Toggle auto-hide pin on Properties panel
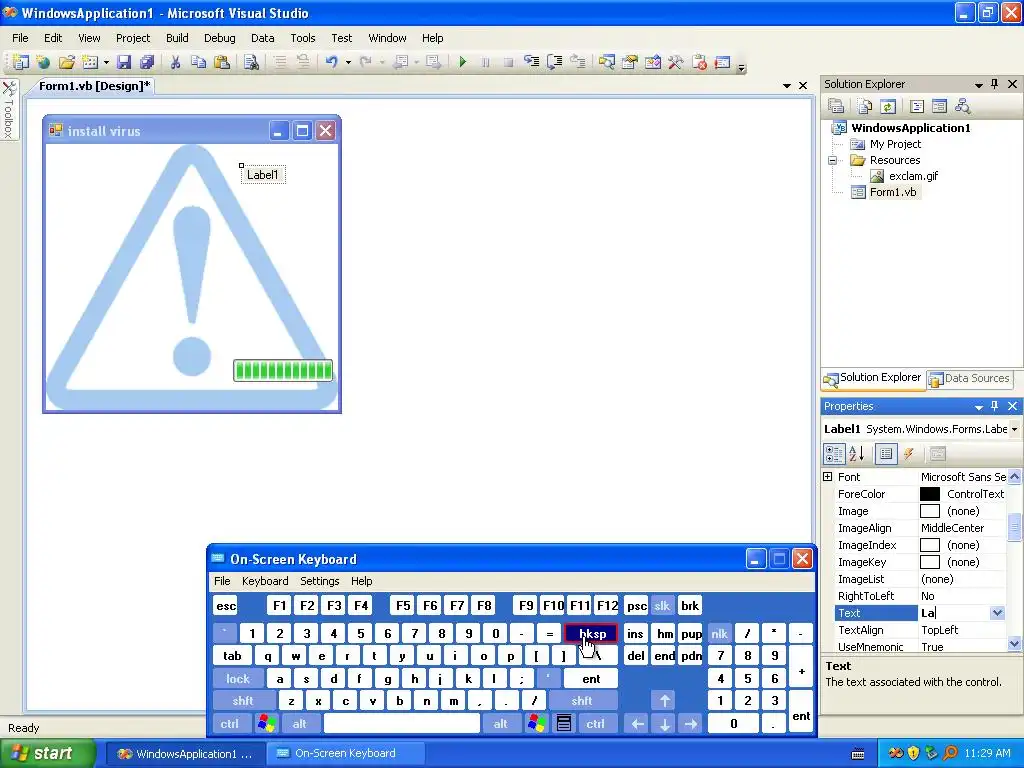 tap(994, 406)
